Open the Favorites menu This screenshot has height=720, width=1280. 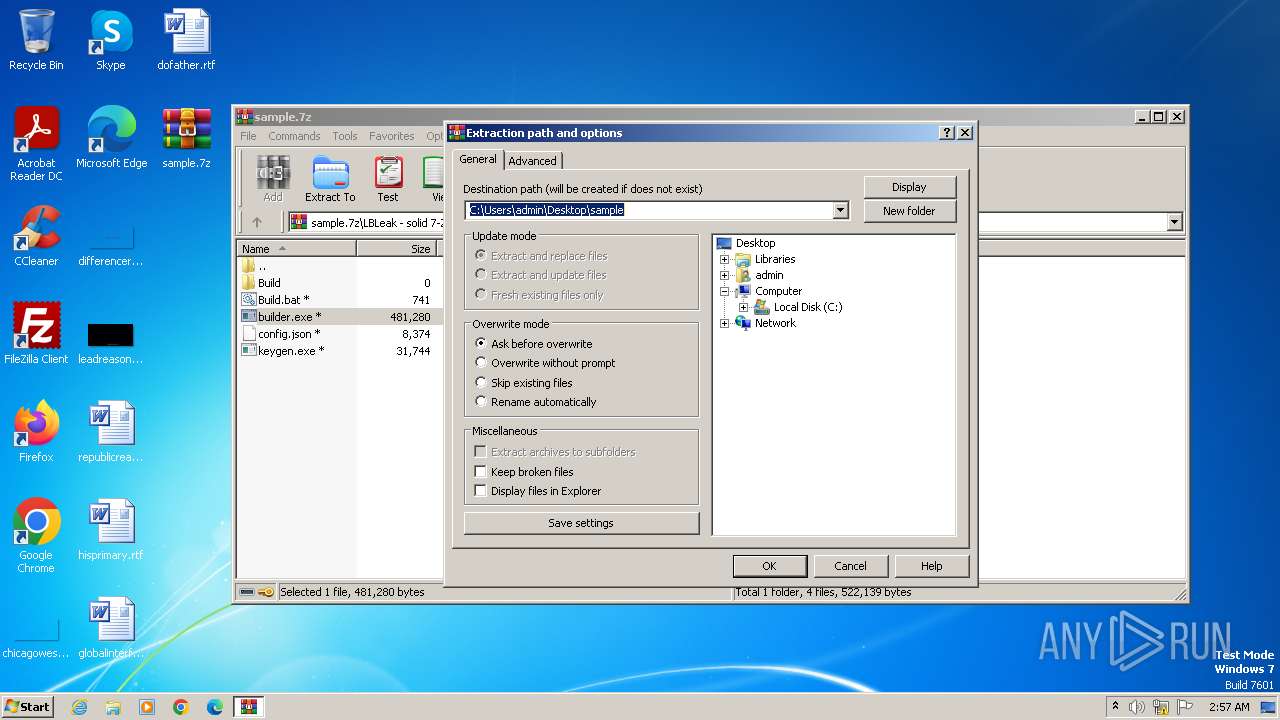392,136
